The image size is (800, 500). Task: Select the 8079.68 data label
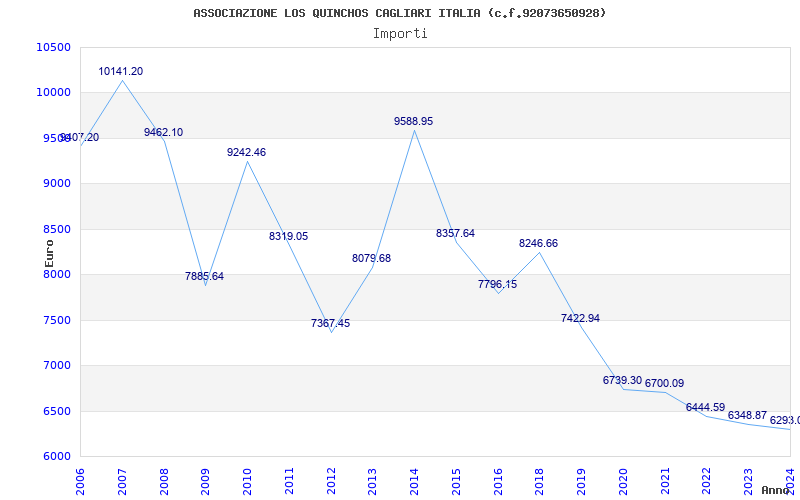tap(371, 258)
